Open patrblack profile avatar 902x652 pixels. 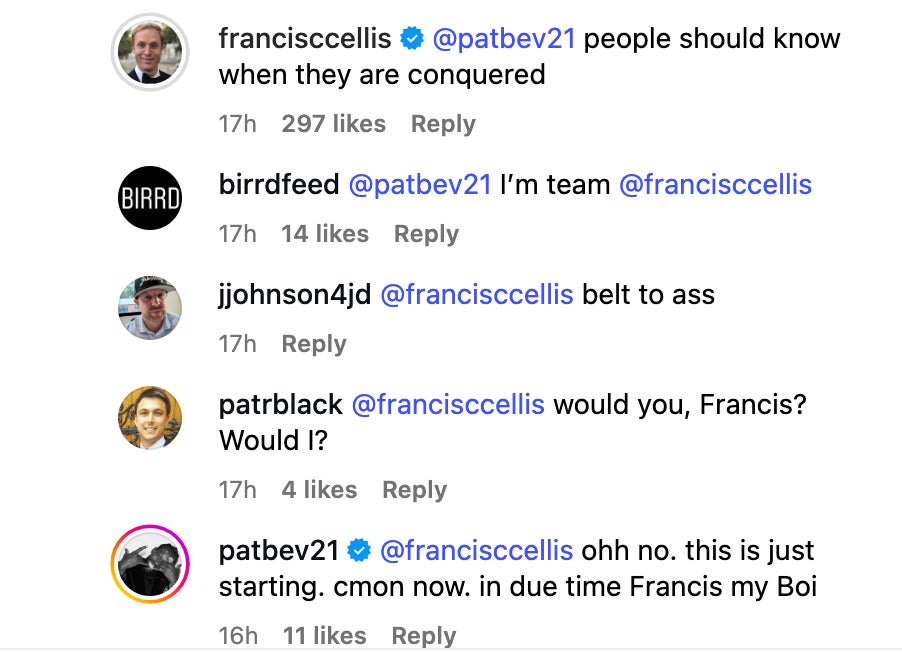coord(150,417)
